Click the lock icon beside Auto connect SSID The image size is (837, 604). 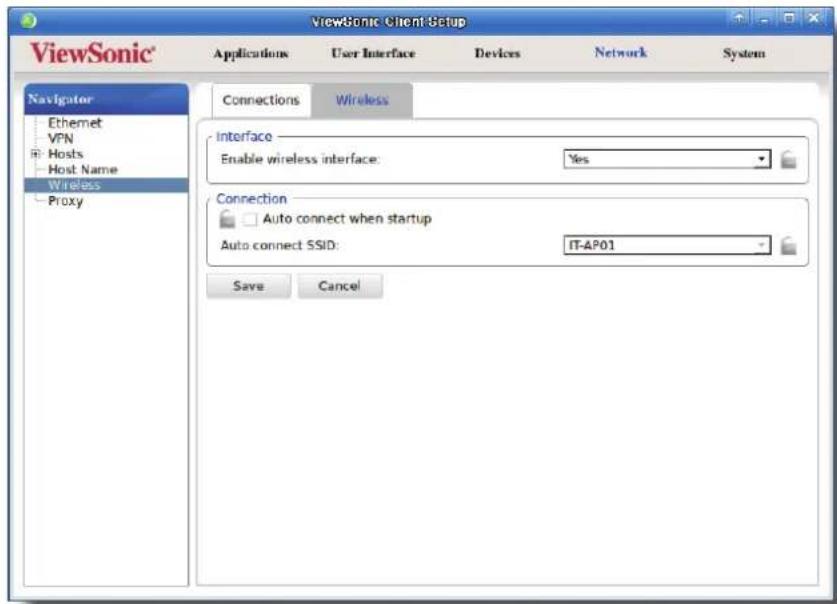788,245
